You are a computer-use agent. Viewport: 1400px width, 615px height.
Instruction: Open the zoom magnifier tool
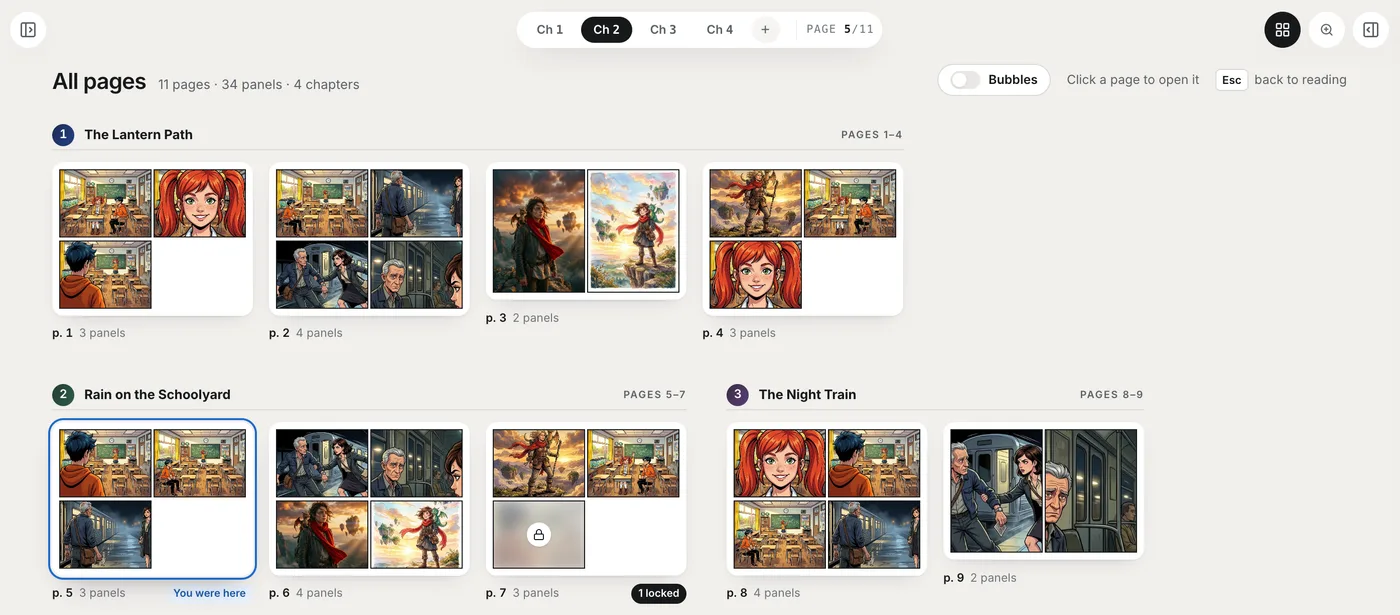pos(1327,30)
